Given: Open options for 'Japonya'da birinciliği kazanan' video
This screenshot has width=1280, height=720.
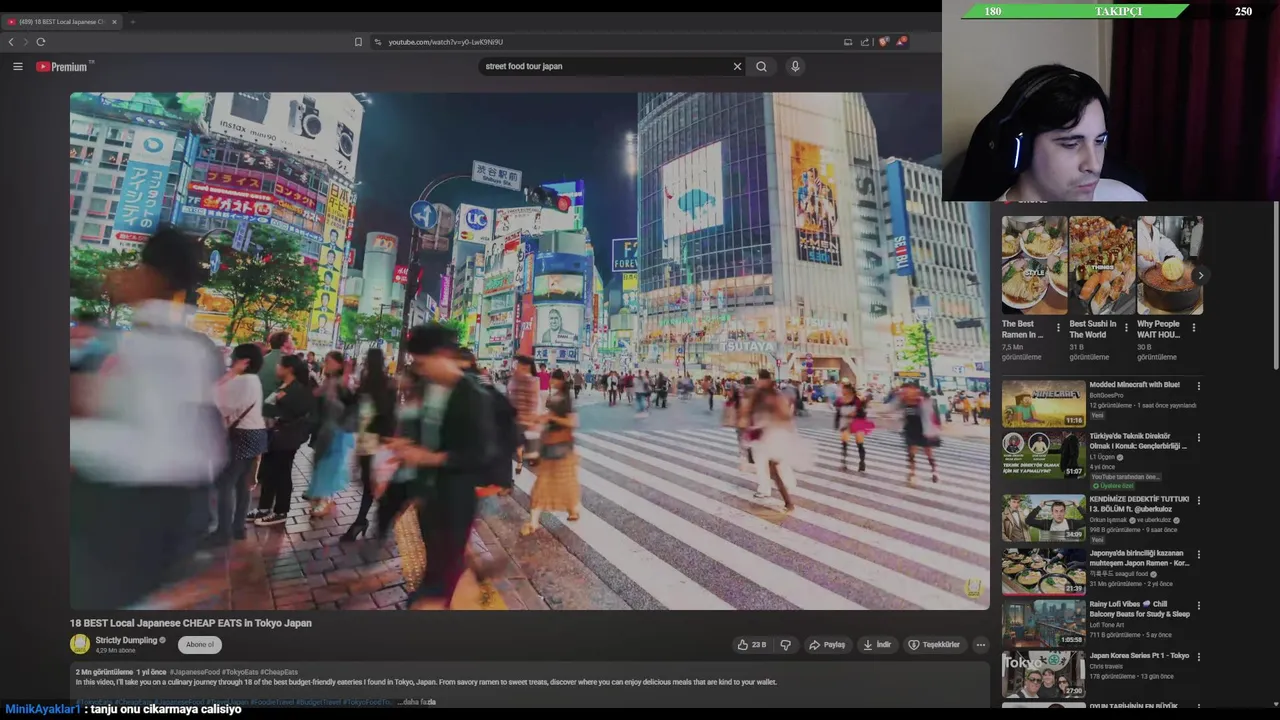Looking at the screenshot, I should 1198,554.
